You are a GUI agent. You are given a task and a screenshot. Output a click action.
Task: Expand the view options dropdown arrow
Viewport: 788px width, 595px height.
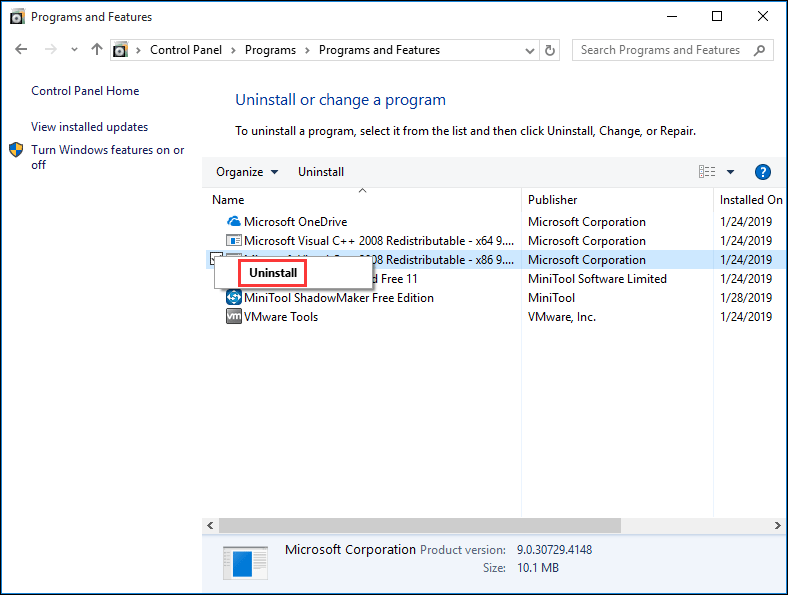click(730, 172)
